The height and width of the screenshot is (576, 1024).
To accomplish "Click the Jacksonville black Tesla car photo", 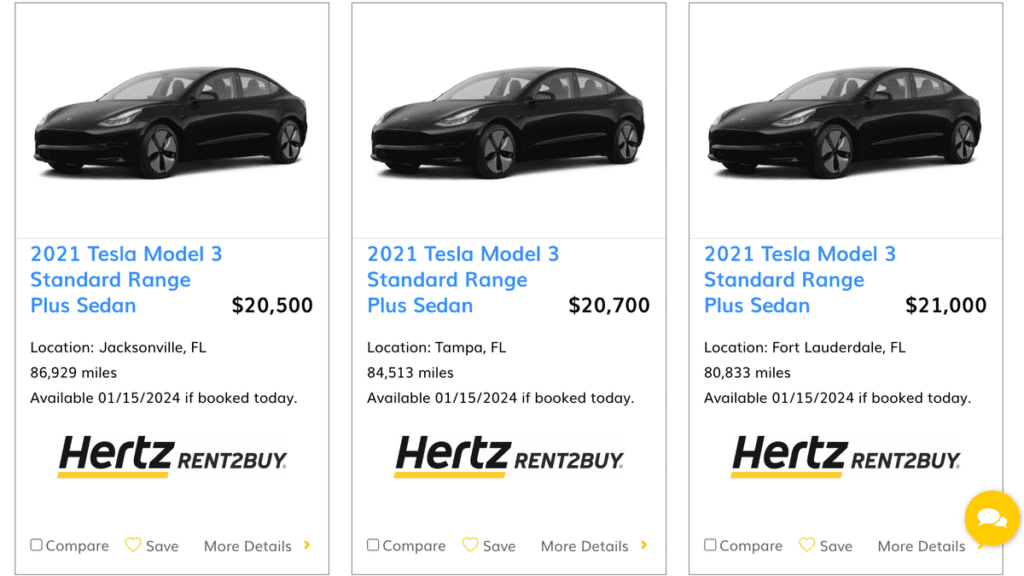I will tap(171, 122).
